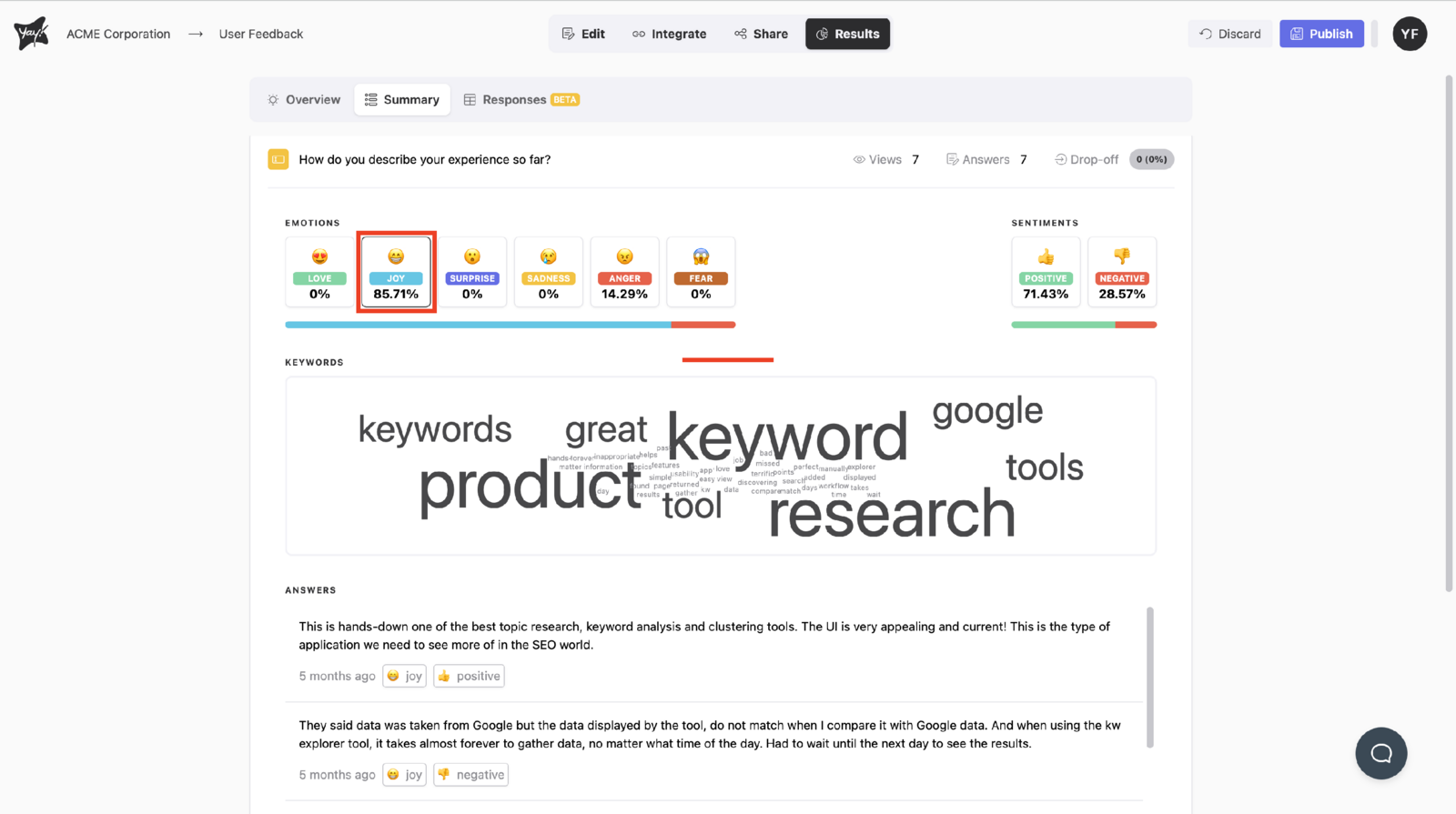Open the chat support bubble
1456x814 pixels.
click(x=1380, y=753)
